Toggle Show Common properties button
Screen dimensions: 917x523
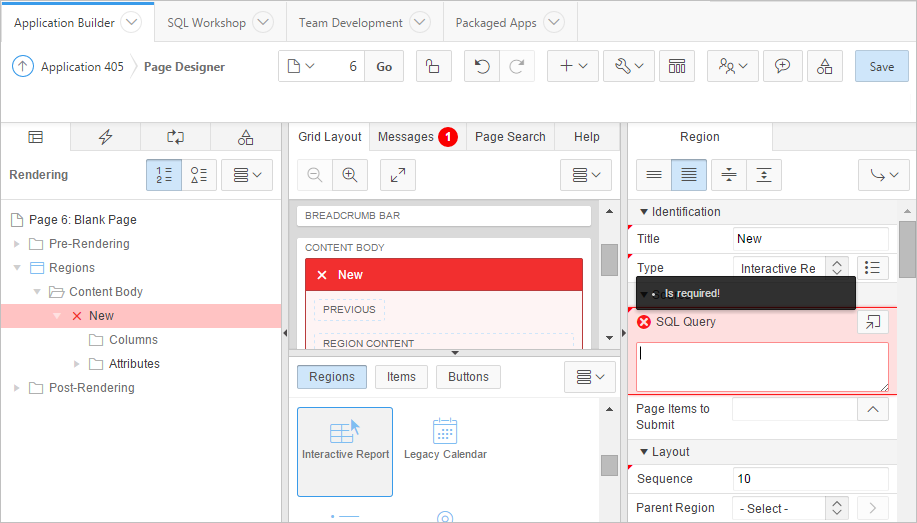654,175
